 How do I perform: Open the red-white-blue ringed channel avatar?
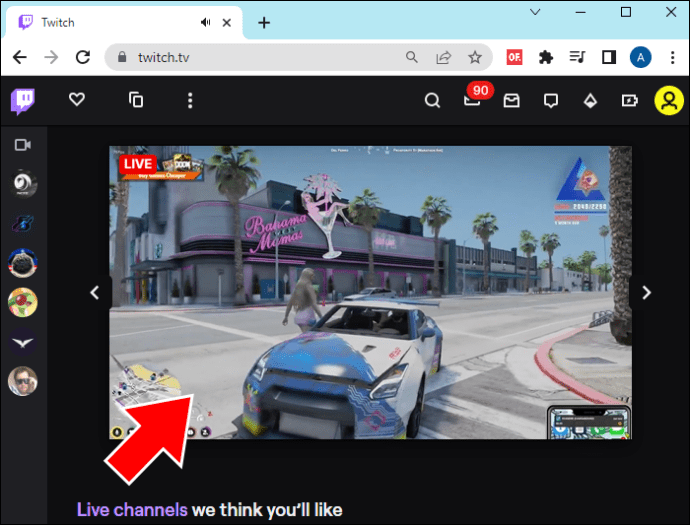point(23,263)
